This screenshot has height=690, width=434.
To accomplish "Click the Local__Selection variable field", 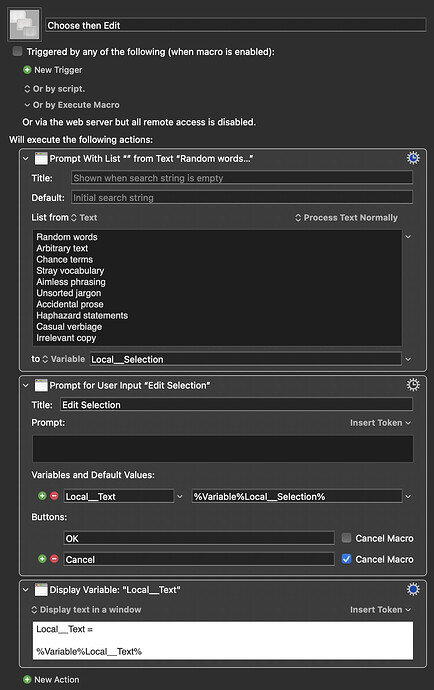I will (245, 359).
